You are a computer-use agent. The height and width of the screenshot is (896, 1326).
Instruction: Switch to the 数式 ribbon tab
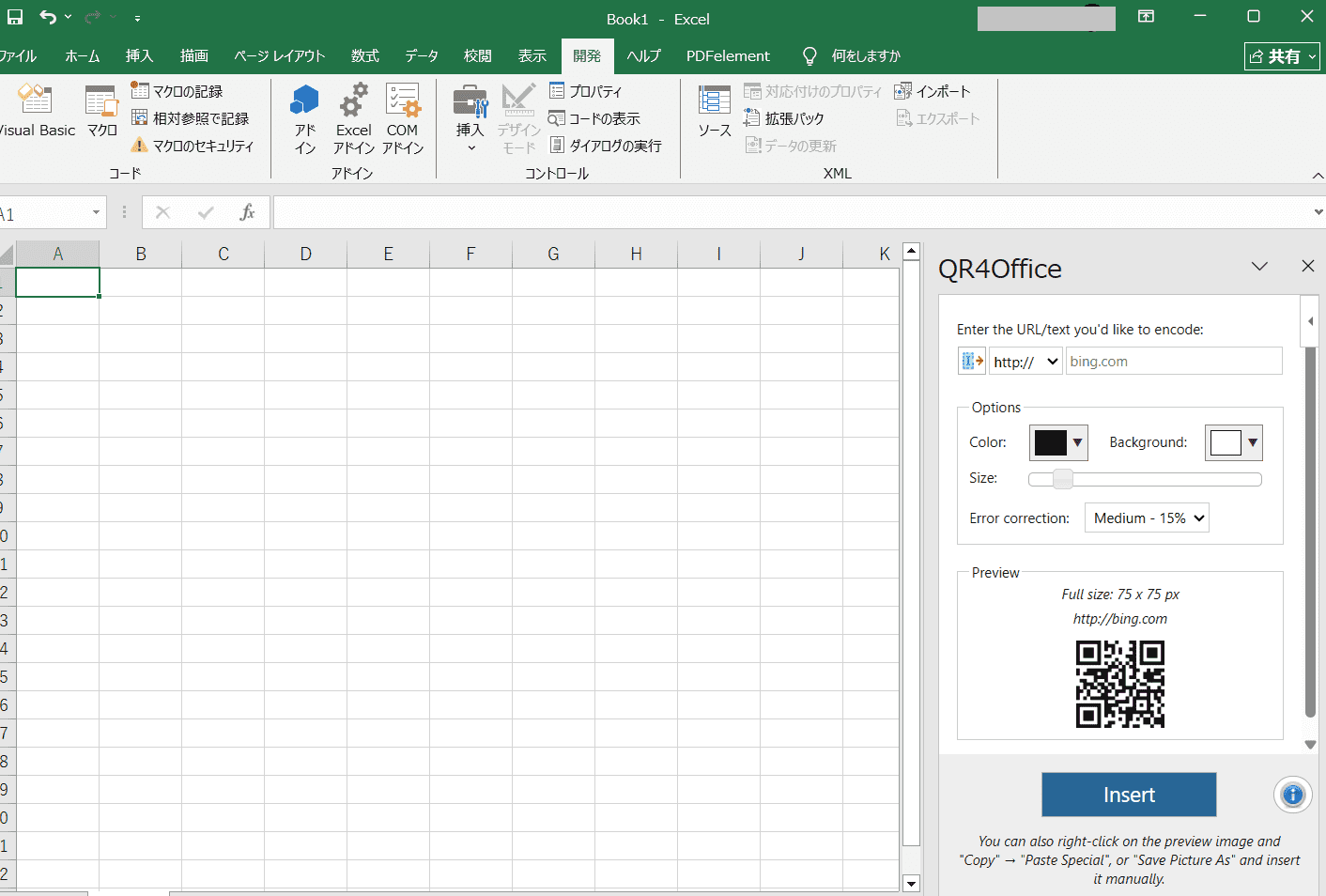(x=364, y=56)
